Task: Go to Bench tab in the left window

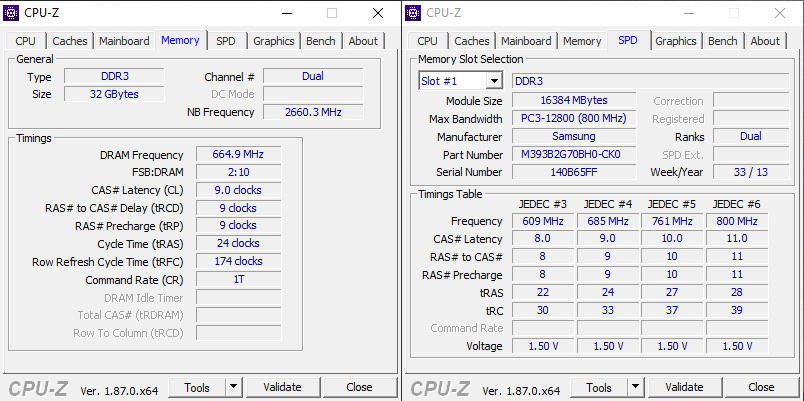Action: [x=320, y=41]
